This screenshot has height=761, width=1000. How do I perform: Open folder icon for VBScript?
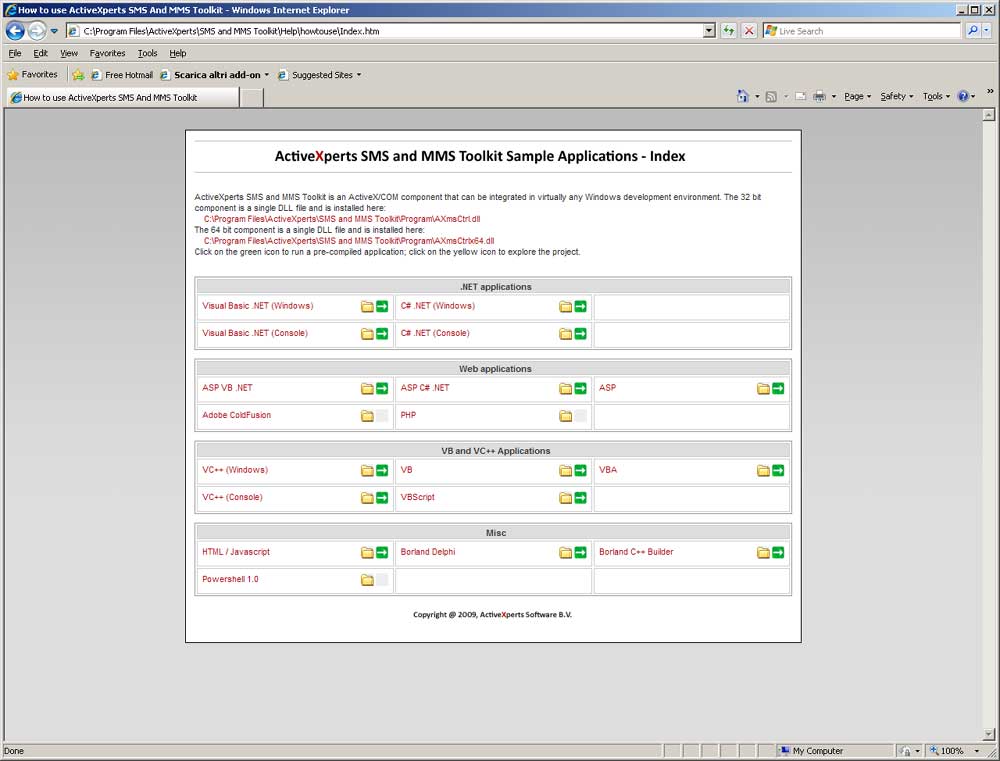566,498
